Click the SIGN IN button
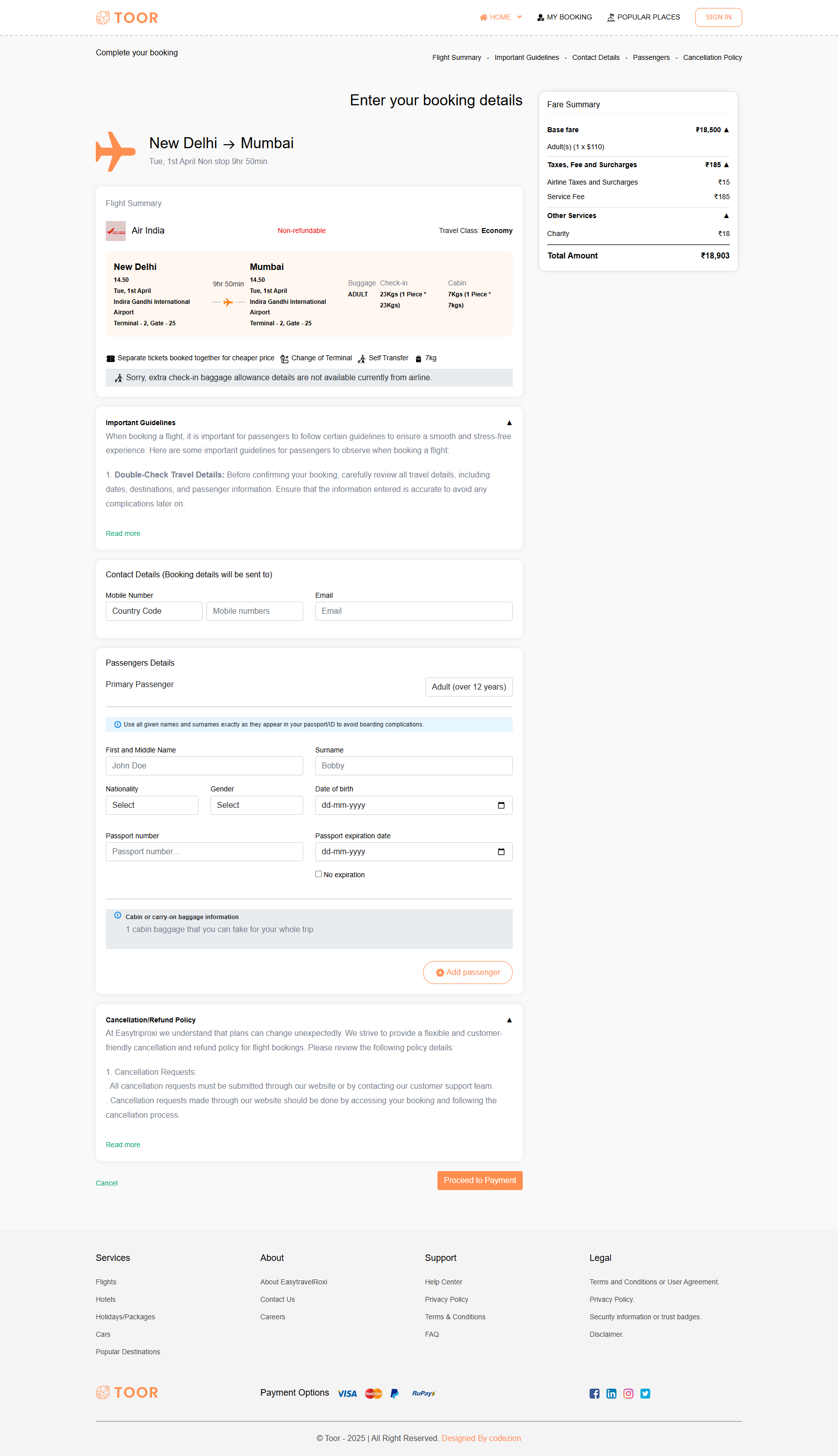The height and width of the screenshot is (1456, 838). 718,17
